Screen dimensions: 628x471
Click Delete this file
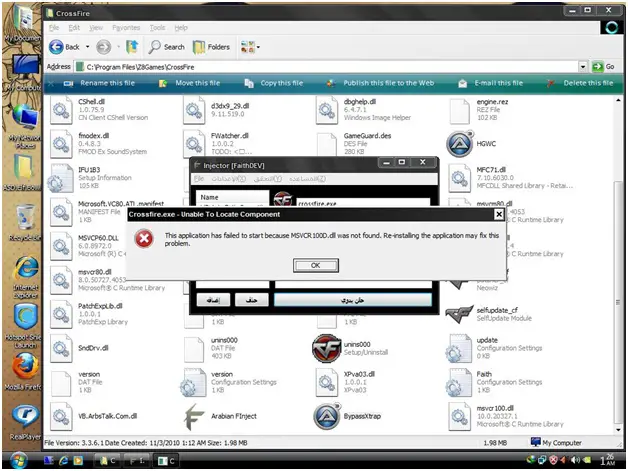580,83
